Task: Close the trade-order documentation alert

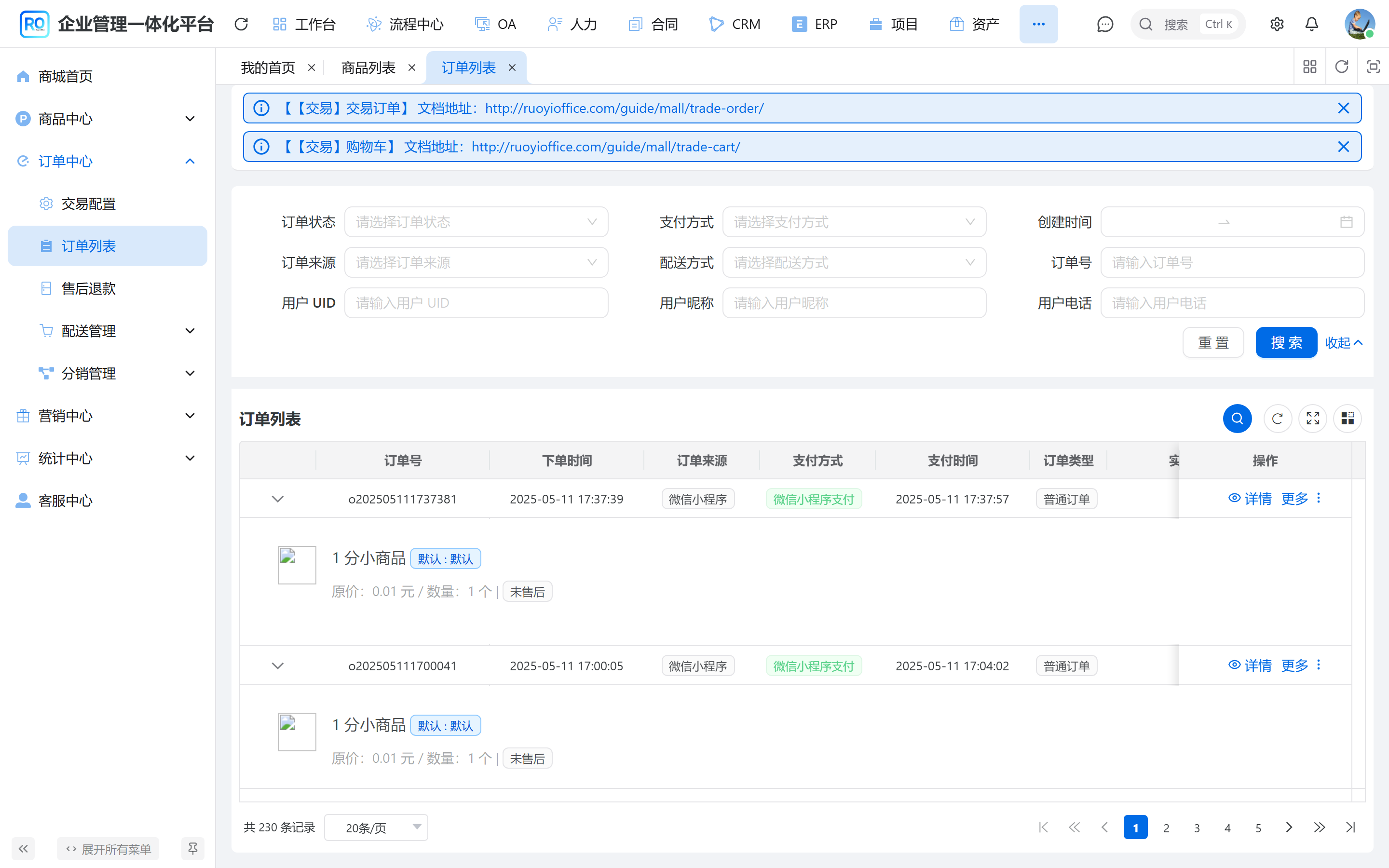Action: click(x=1343, y=108)
